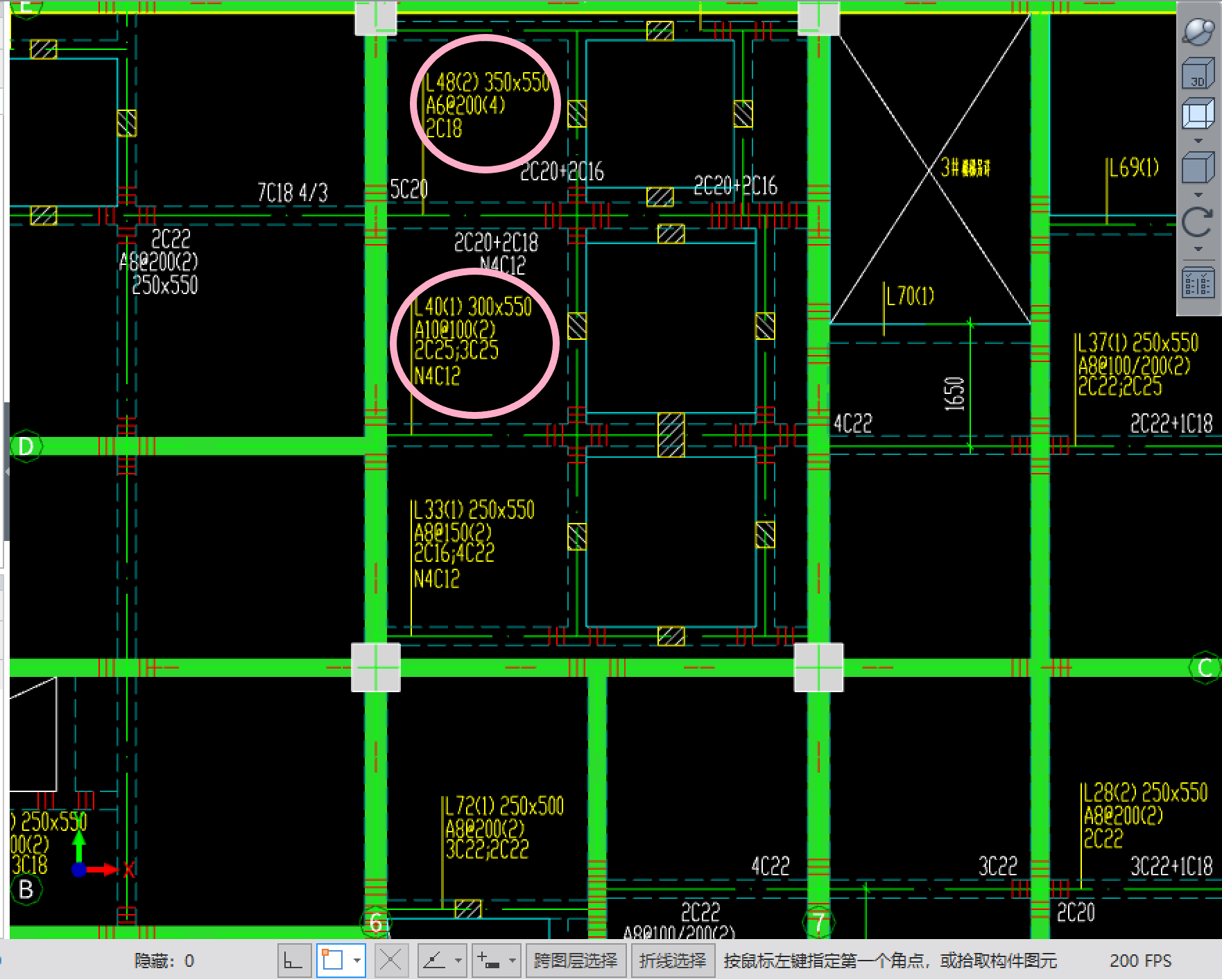Viewport: 1222px width, 980px height.
Task: Select axis grid bubble 7
Action: coord(819,922)
